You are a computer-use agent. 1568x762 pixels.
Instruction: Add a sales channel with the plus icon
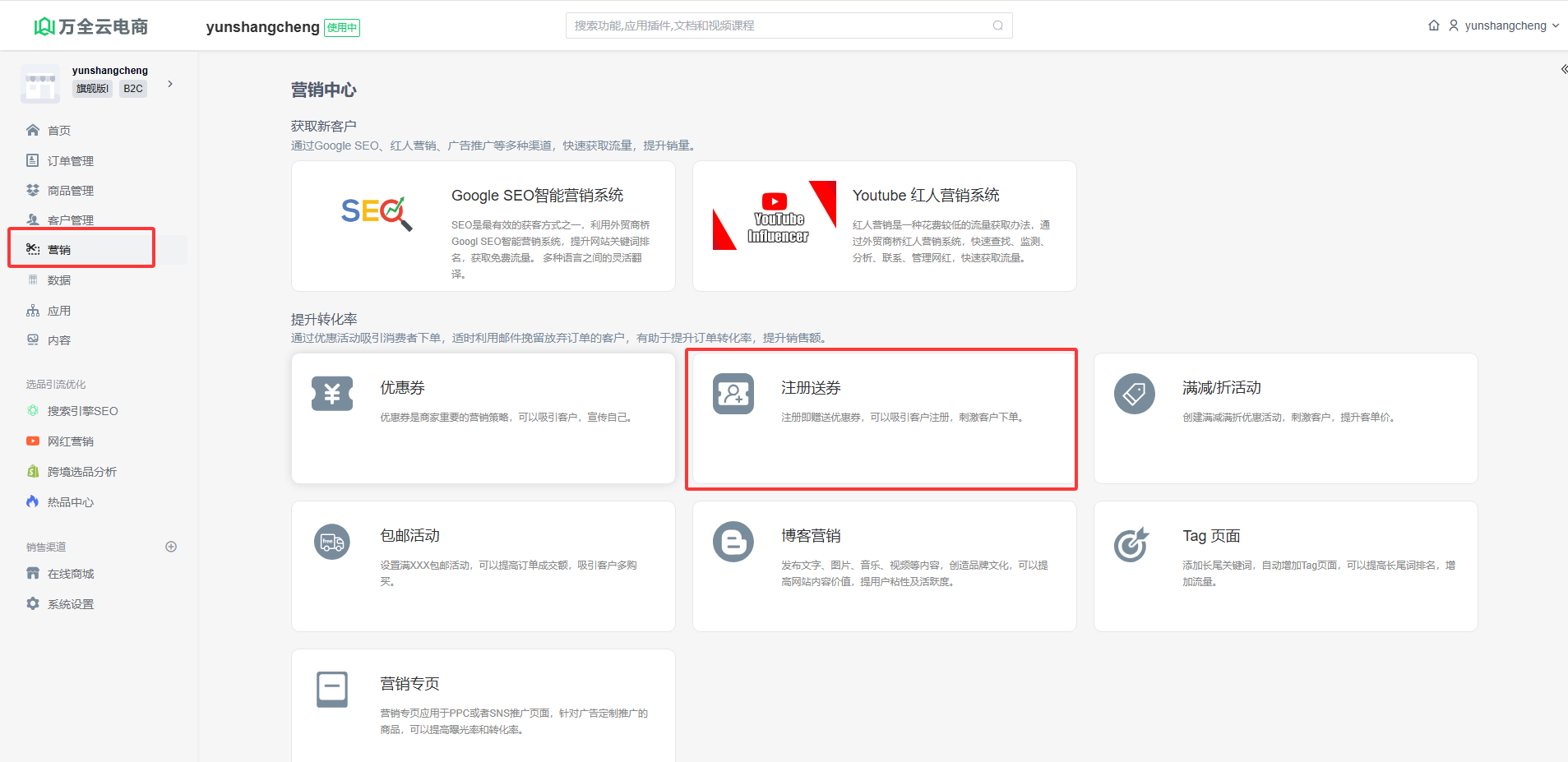point(171,547)
